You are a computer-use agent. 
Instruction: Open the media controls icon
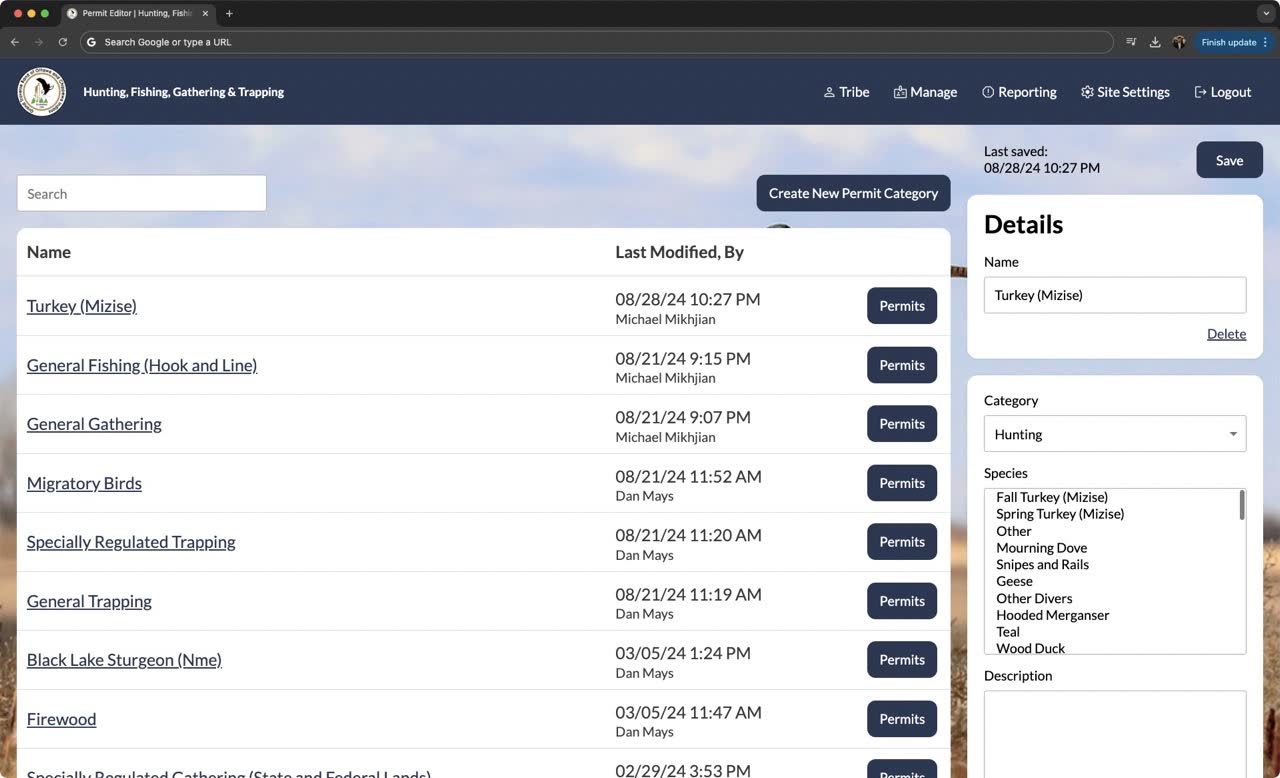point(1131,42)
